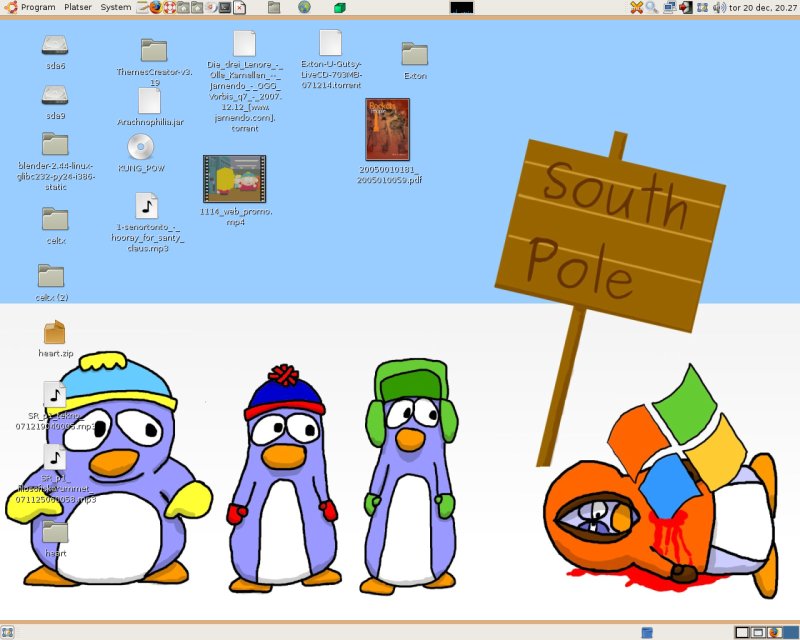Viewport: 800px width, 640px height.
Task: Click the green cube launcher
Action: tap(340, 8)
